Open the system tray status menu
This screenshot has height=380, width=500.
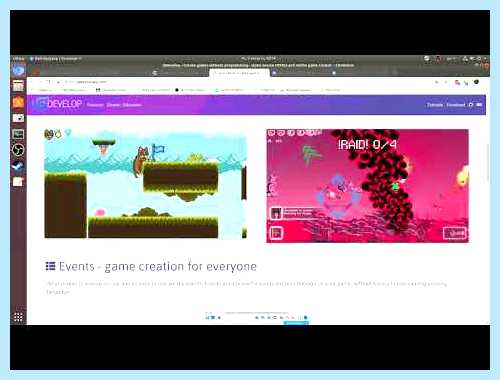[x=475, y=59]
